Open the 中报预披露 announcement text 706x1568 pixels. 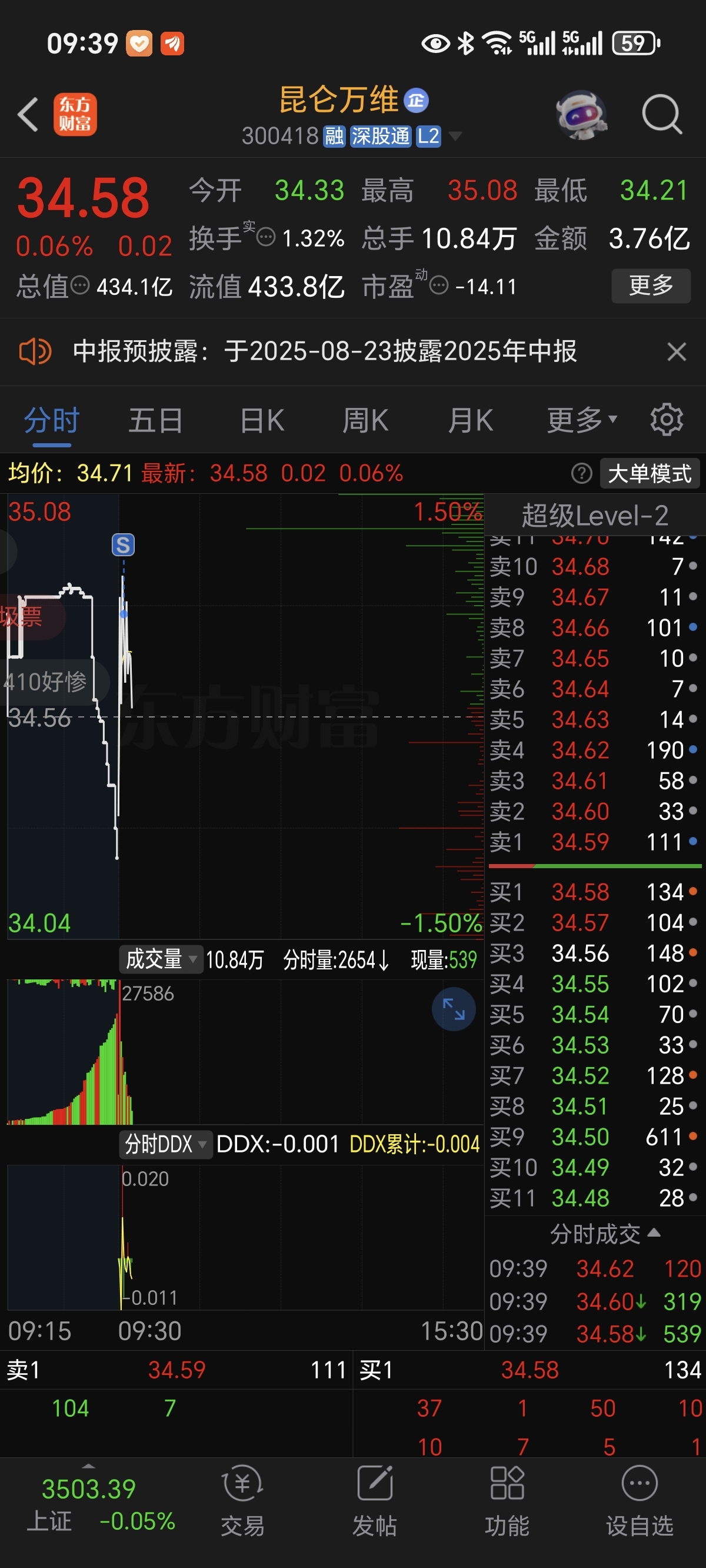(x=324, y=351)
